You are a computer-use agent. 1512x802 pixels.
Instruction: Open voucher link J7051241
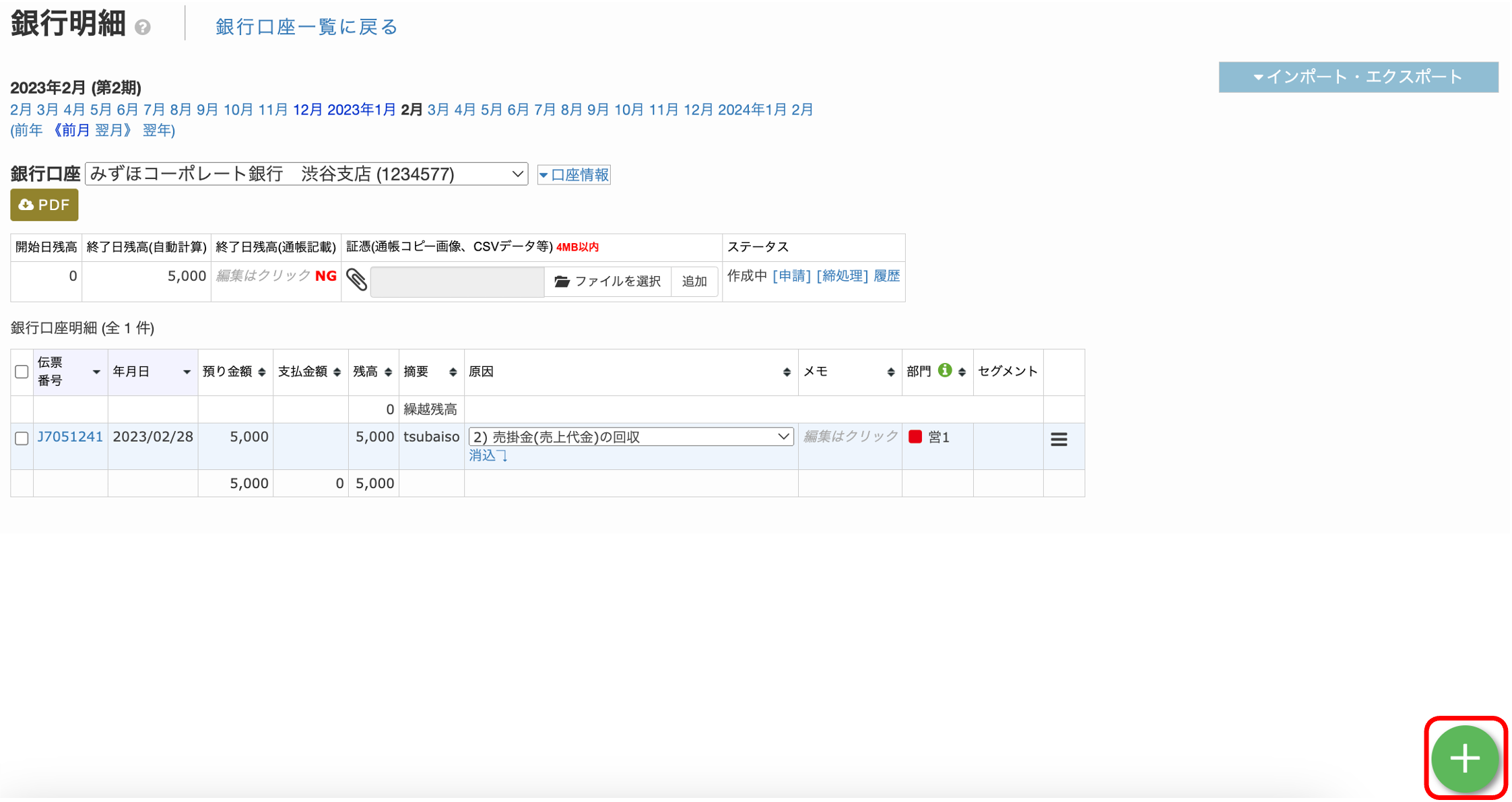[70, 436]
